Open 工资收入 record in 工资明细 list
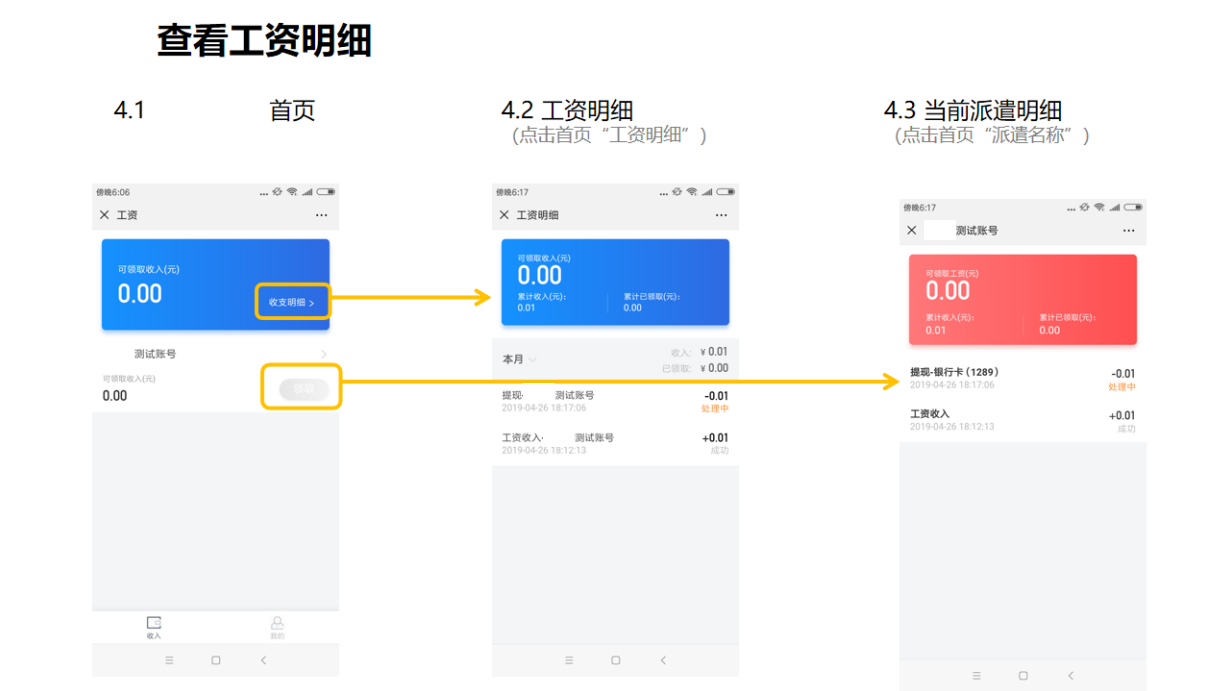Image resolution: width=1226 pixels, height=691 pixels. pos(615,443)
